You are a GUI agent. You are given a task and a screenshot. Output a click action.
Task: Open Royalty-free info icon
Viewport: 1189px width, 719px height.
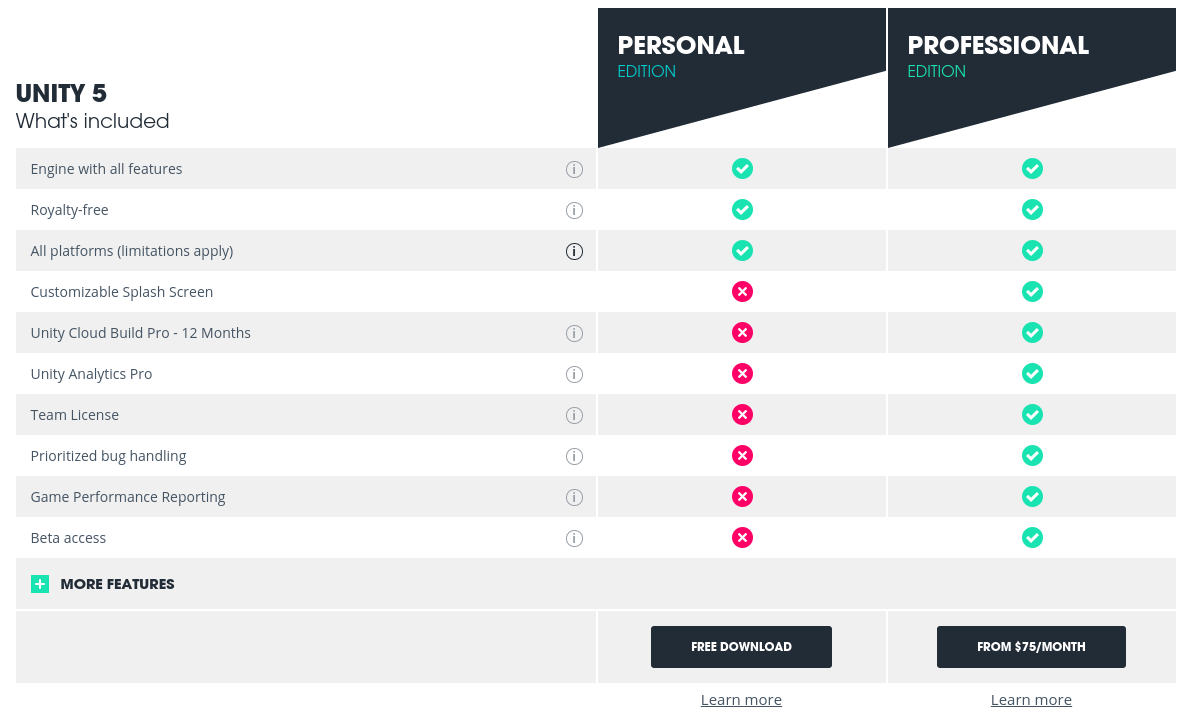(x=574, y=210)
